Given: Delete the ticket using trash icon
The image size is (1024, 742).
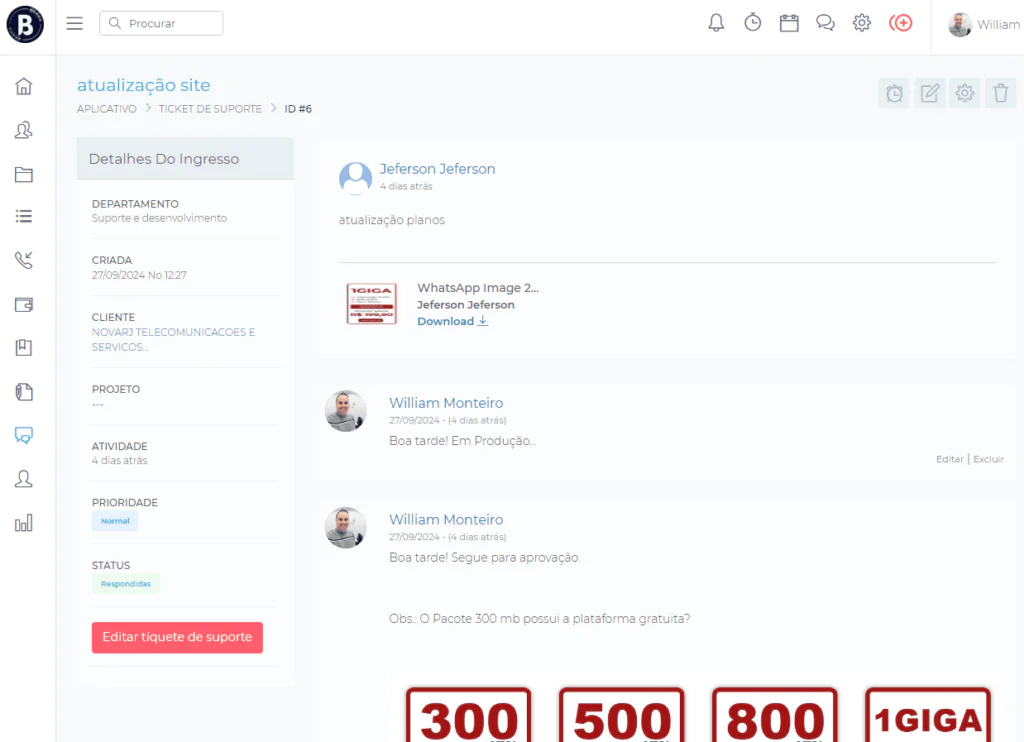Looking at the screenshot, I should tap(1000, 93).
